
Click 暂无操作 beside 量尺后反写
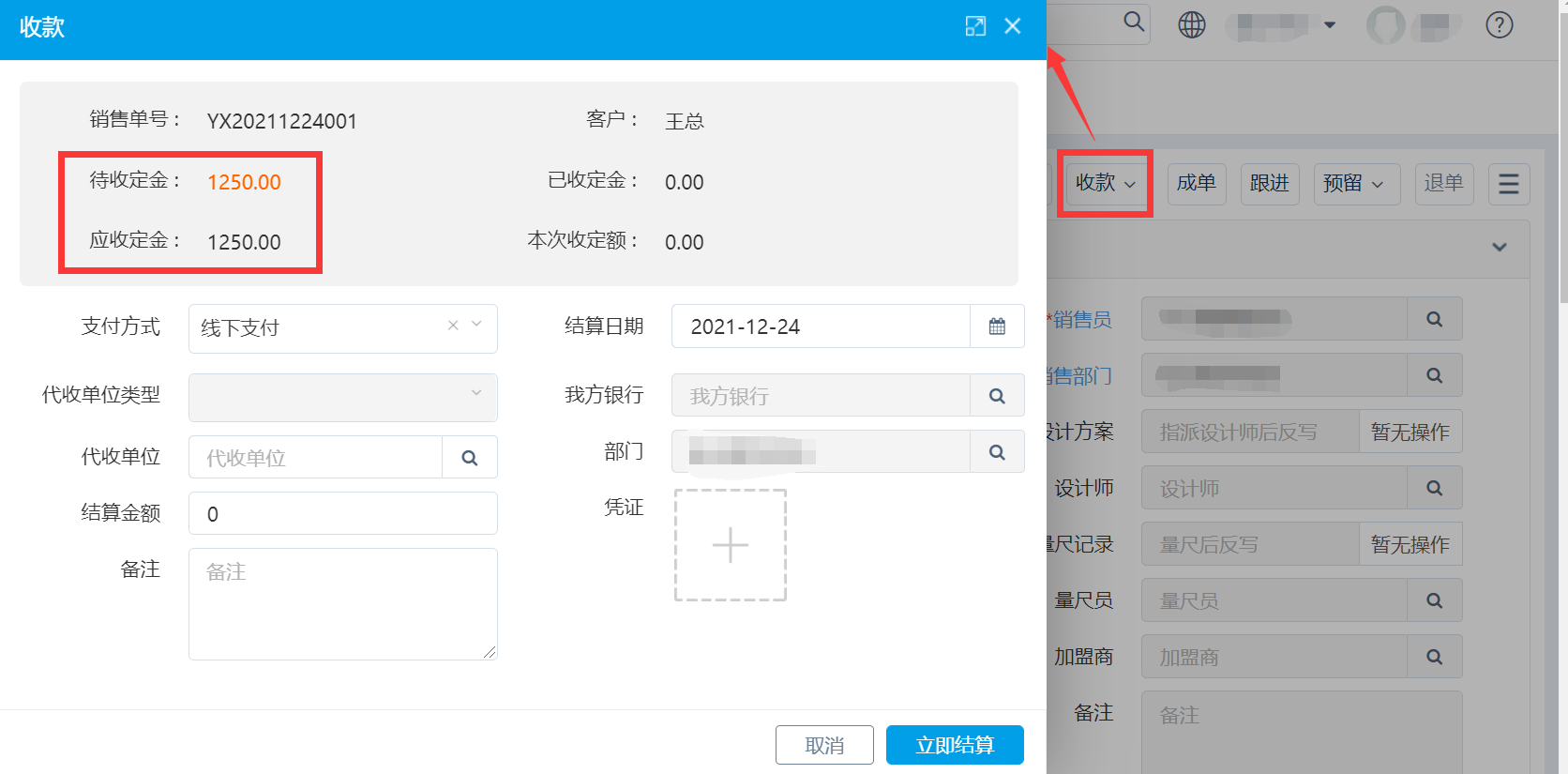tap(1410, 544)
